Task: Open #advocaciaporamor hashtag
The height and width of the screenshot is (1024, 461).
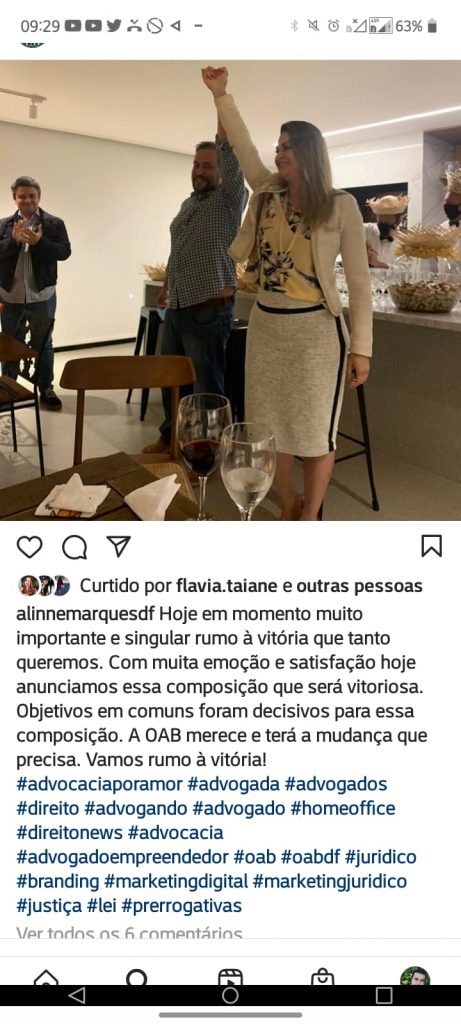Action: point(99,784)
